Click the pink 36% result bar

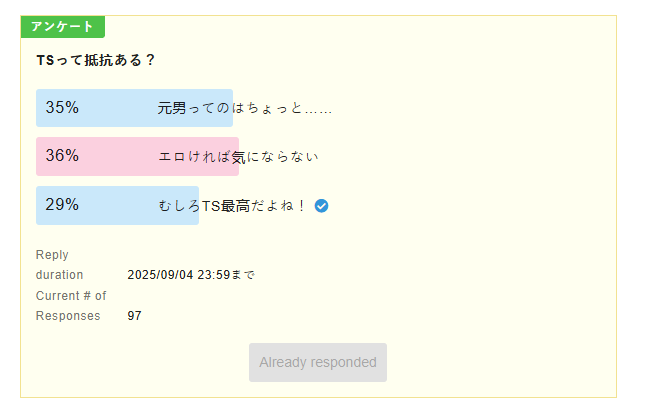[137, 156]
